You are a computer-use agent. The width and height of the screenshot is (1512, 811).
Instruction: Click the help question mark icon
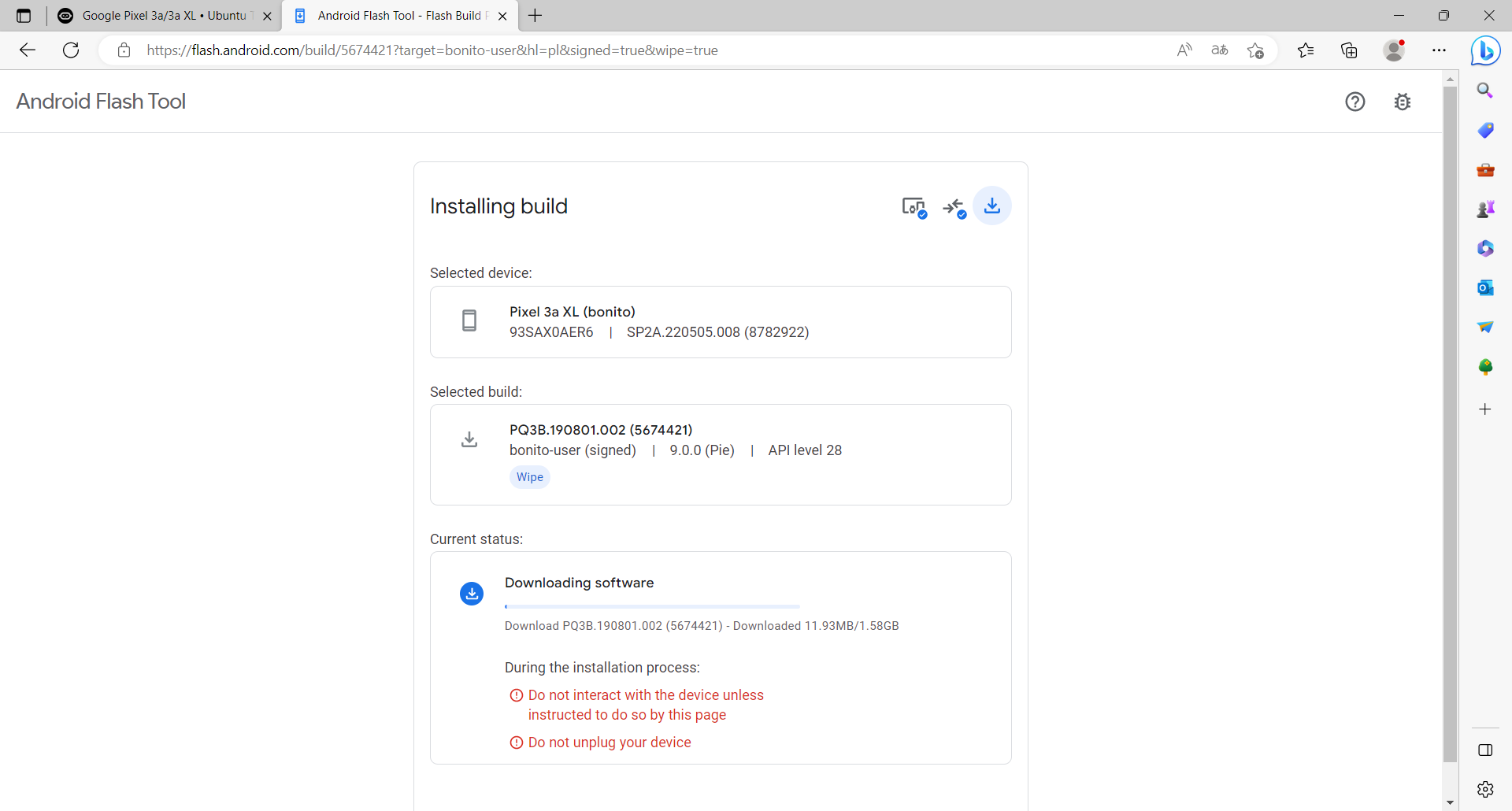point(1354,102)
